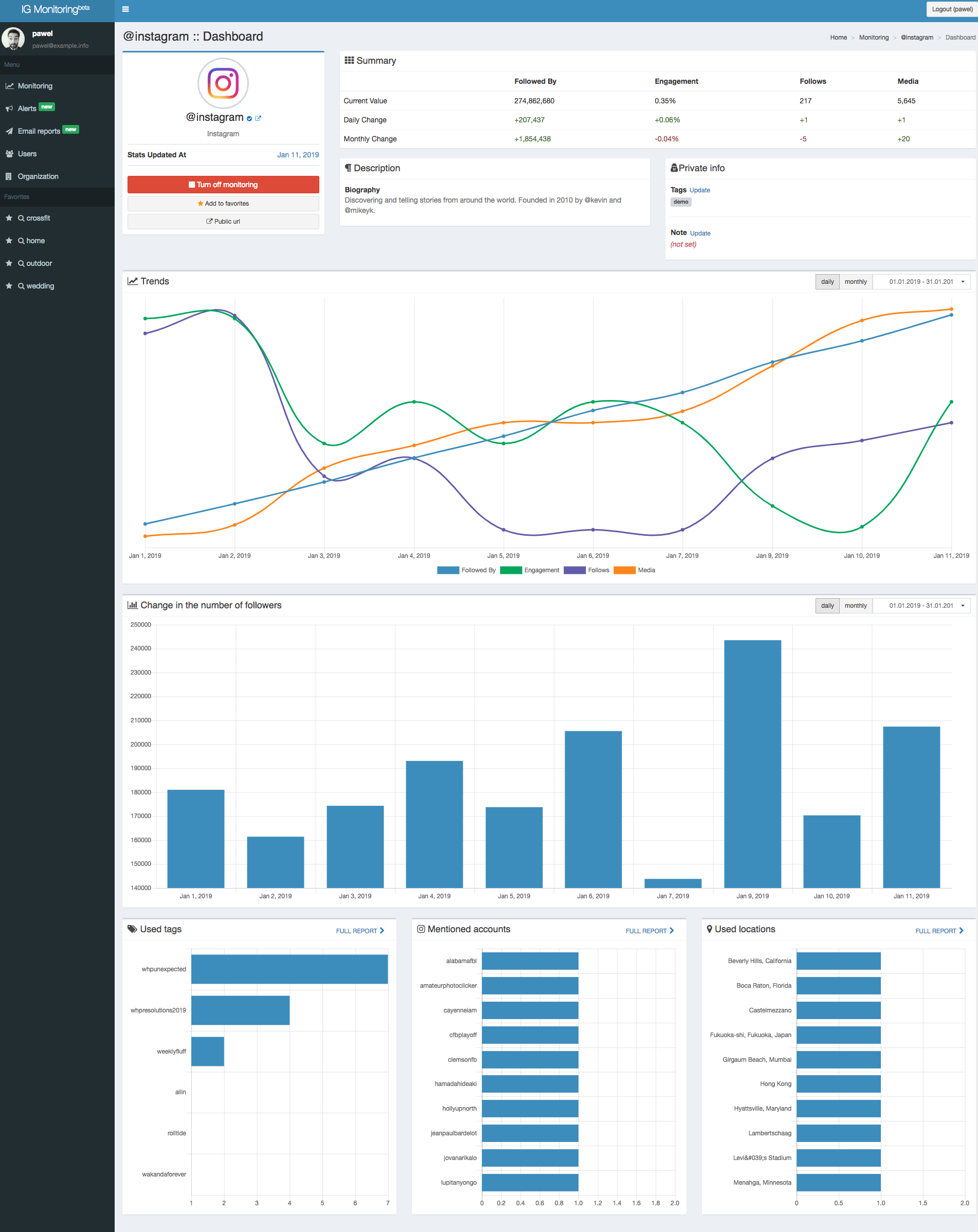The width and height of the screenshot is (978, 1232).
Task: Click the pawel user avatar photo
Action: (13, 39)
